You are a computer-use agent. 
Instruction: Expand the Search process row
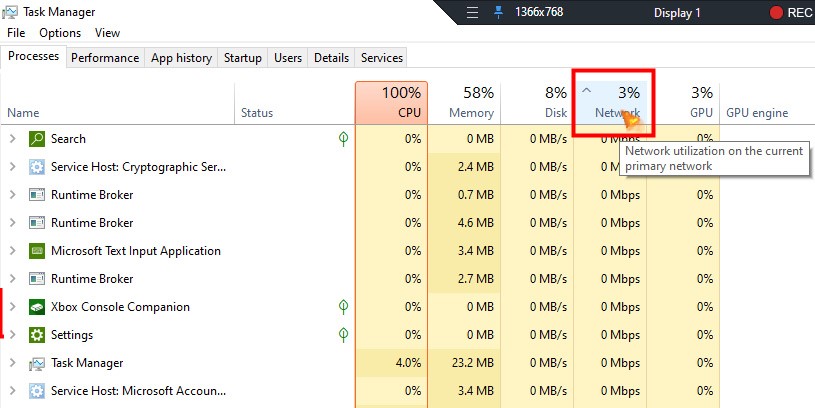coord(12,139)
